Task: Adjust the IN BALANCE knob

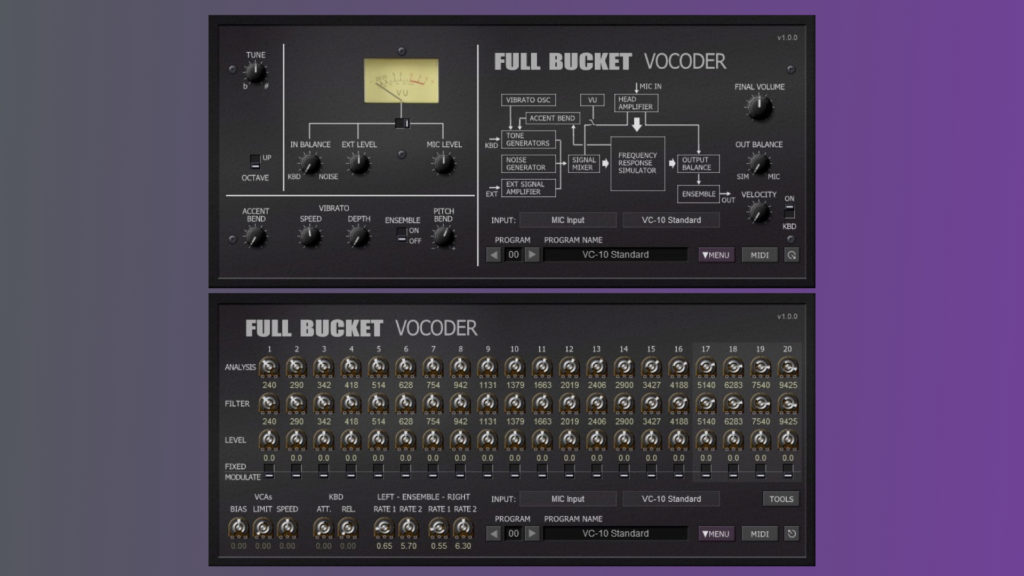Action: [x=310, y=164]
